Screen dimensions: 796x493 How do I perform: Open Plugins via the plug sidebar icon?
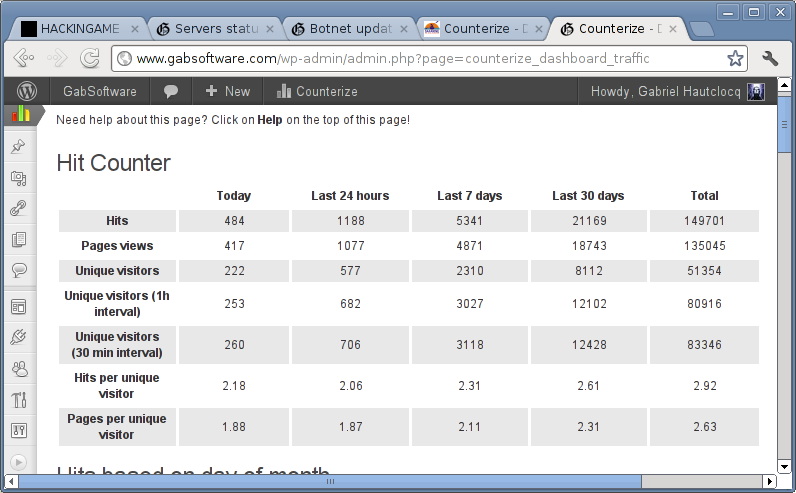18,338
